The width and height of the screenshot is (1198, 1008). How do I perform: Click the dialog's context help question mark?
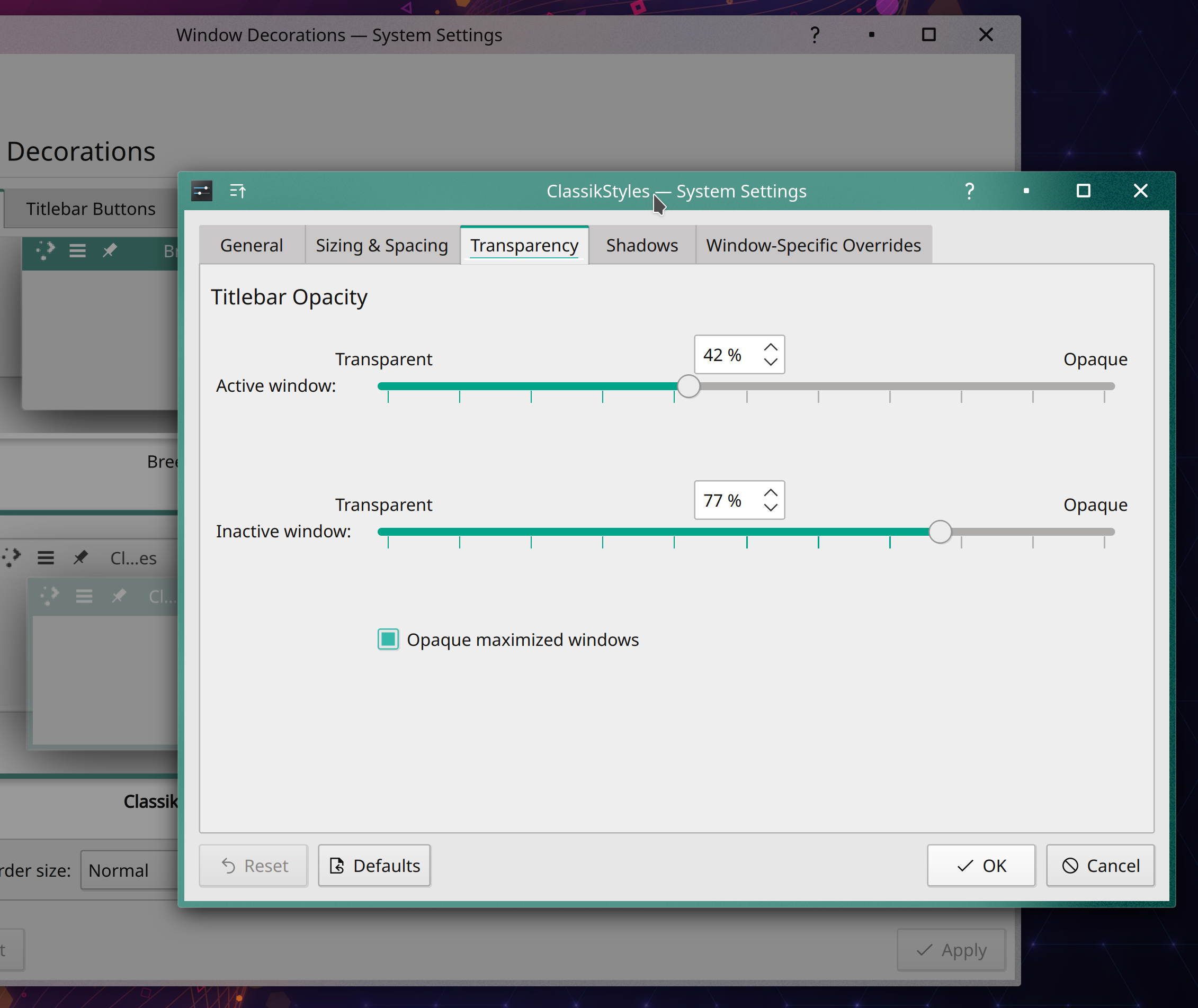[969, 191]
